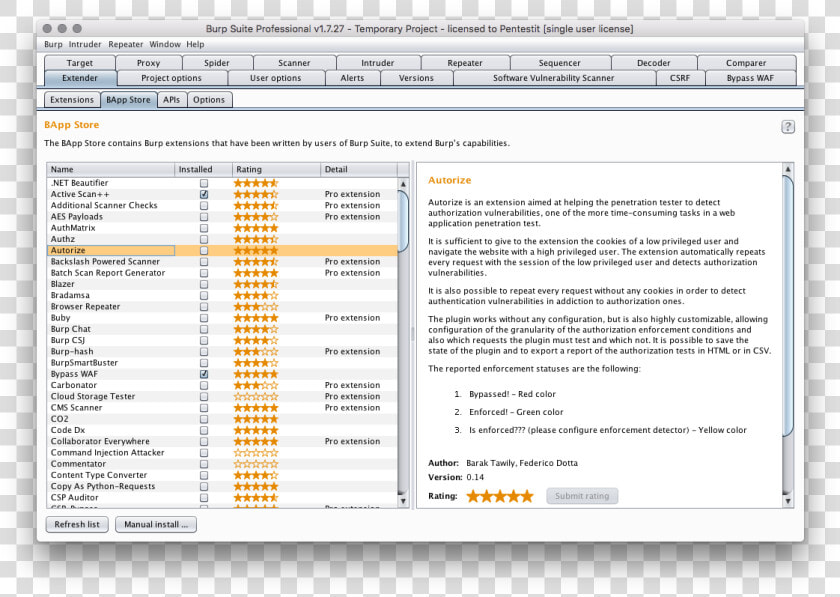
Task: Select the Carbonator extension row
Action: [x=222, y=385]
